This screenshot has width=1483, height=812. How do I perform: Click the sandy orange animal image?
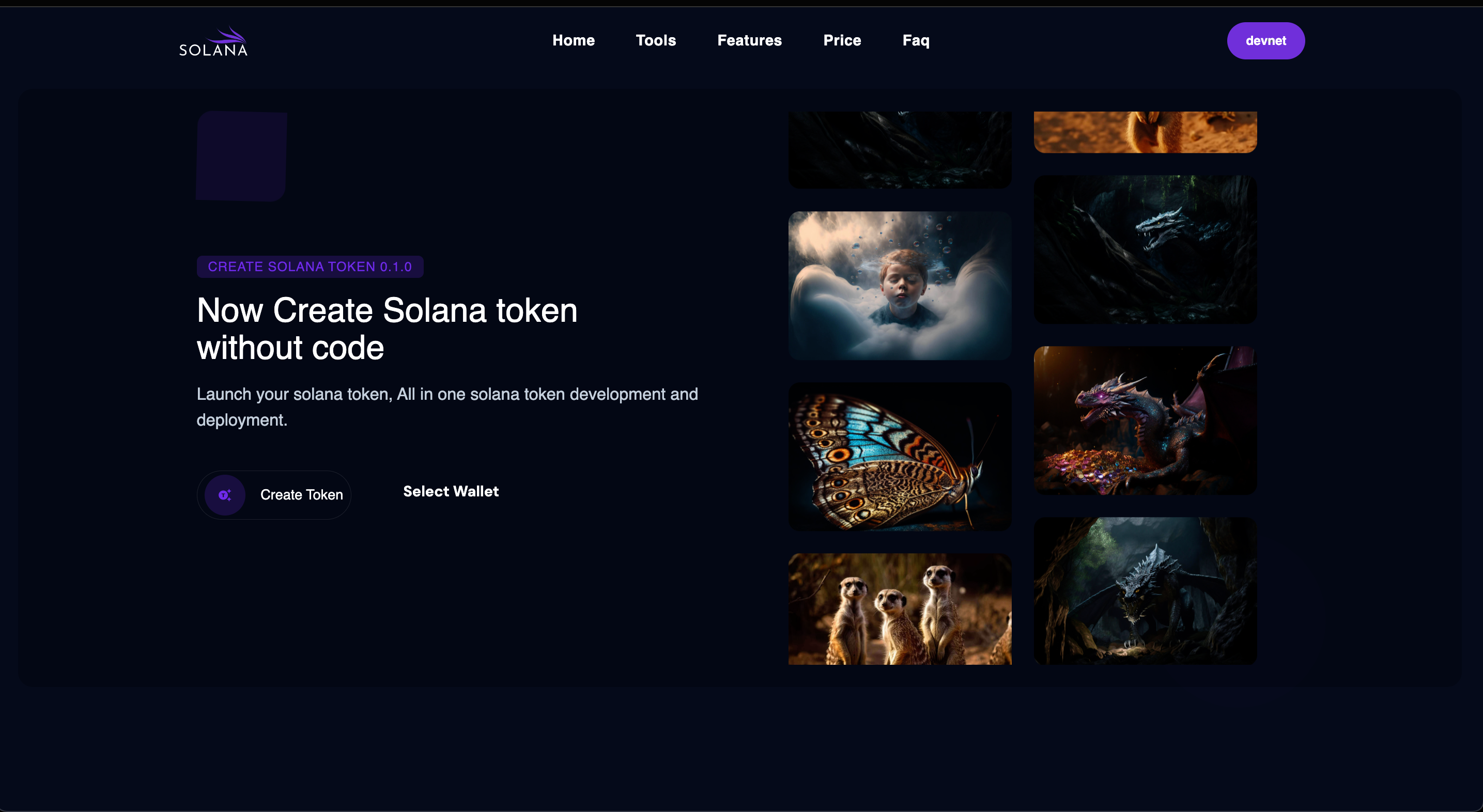(x=1145, y=131)
